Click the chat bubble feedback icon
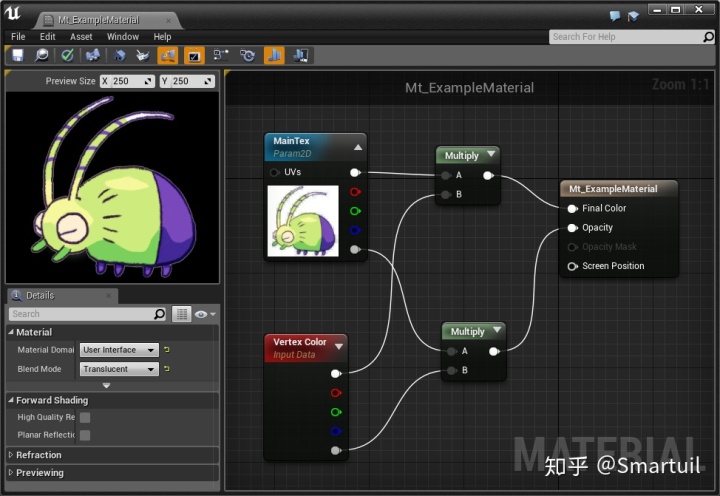This screenshot has width=720, height=496. point(615,16)
